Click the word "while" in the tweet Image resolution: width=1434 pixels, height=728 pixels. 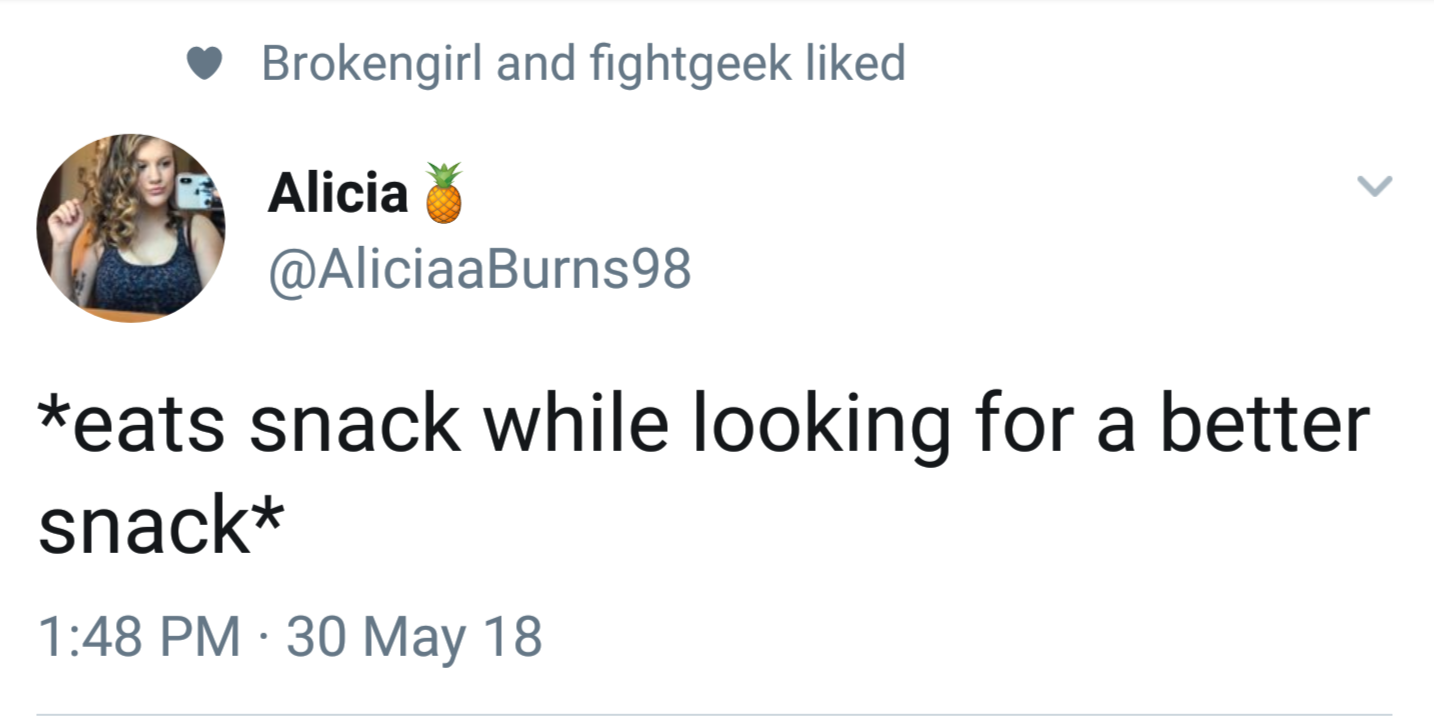pyautogui.click(x=579, y=425)
